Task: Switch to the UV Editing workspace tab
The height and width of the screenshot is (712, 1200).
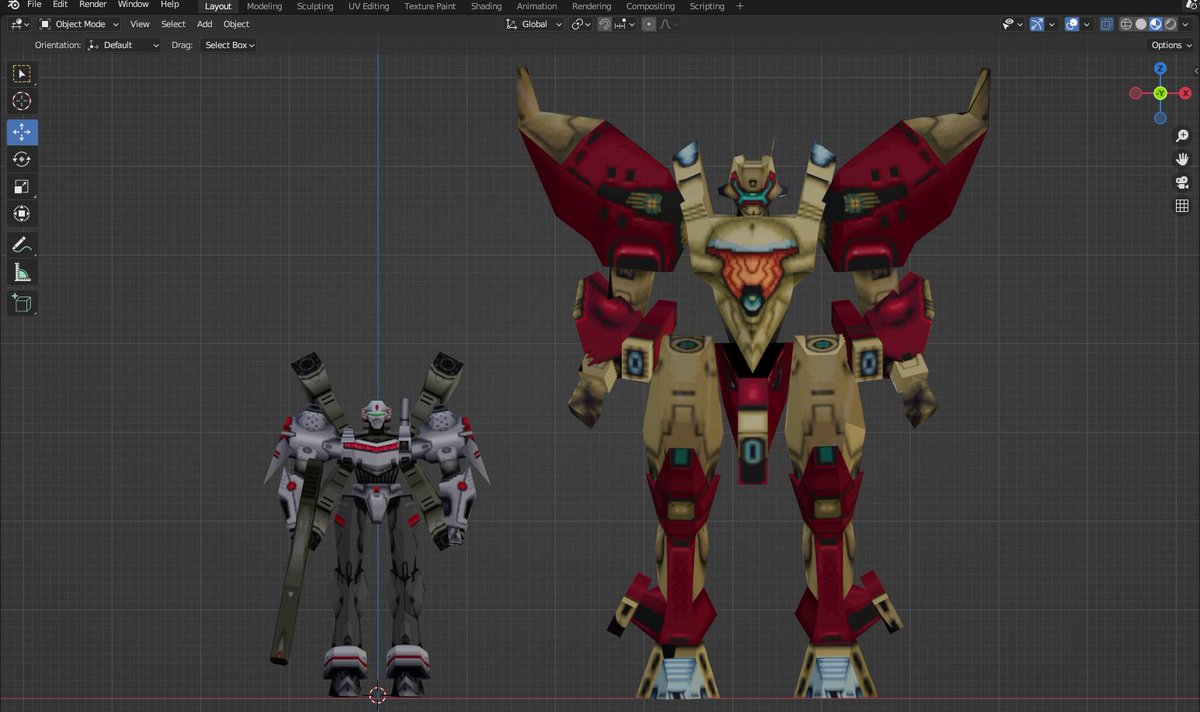Action: [369, 6]
